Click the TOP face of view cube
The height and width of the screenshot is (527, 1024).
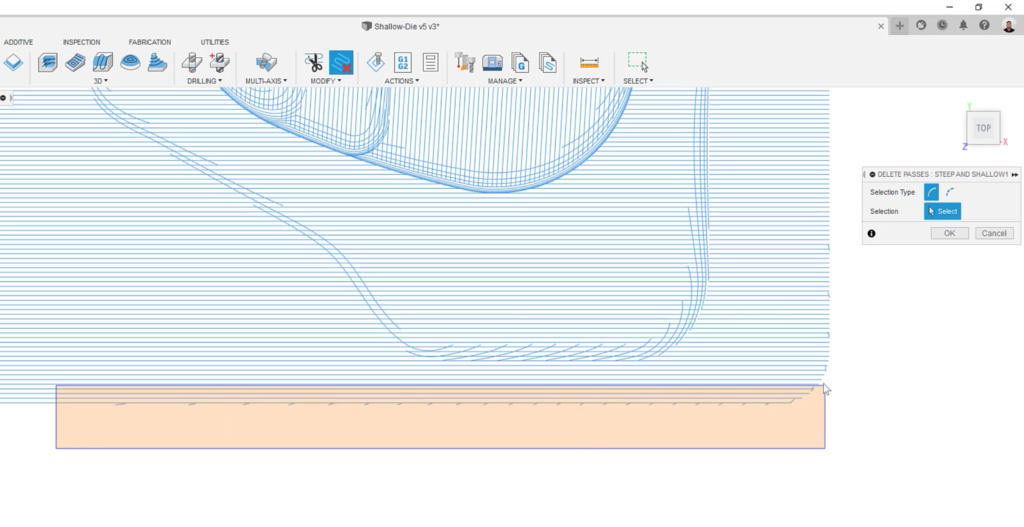pyautogui.click(x=982, y=128)
